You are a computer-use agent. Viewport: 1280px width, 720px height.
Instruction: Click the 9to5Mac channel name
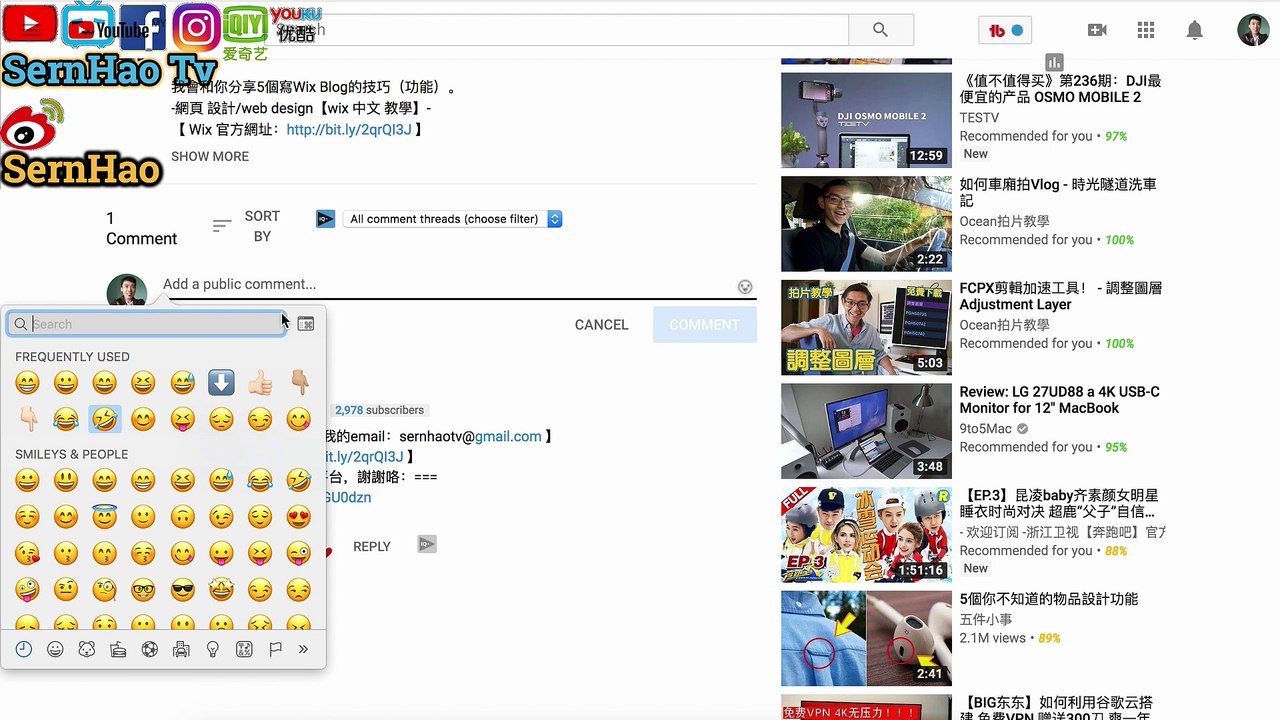[x=986, y=429]
